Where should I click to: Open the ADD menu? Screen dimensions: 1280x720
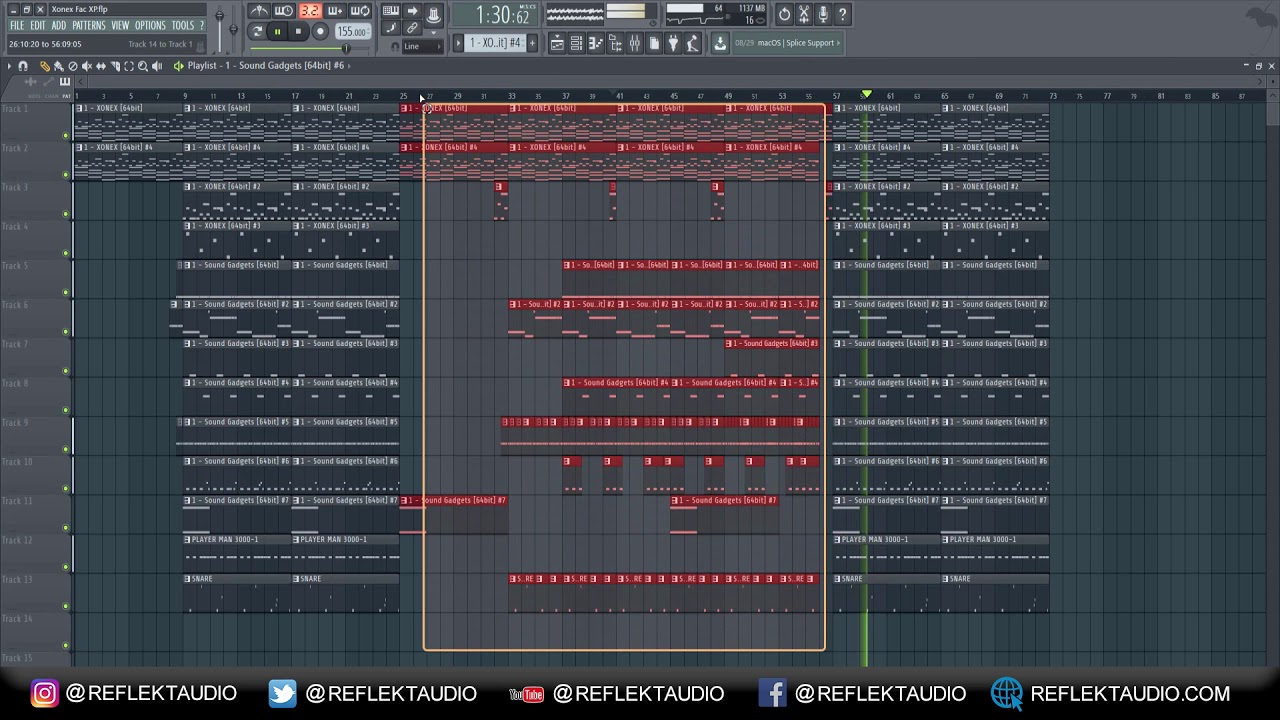(x=59, y=26)
